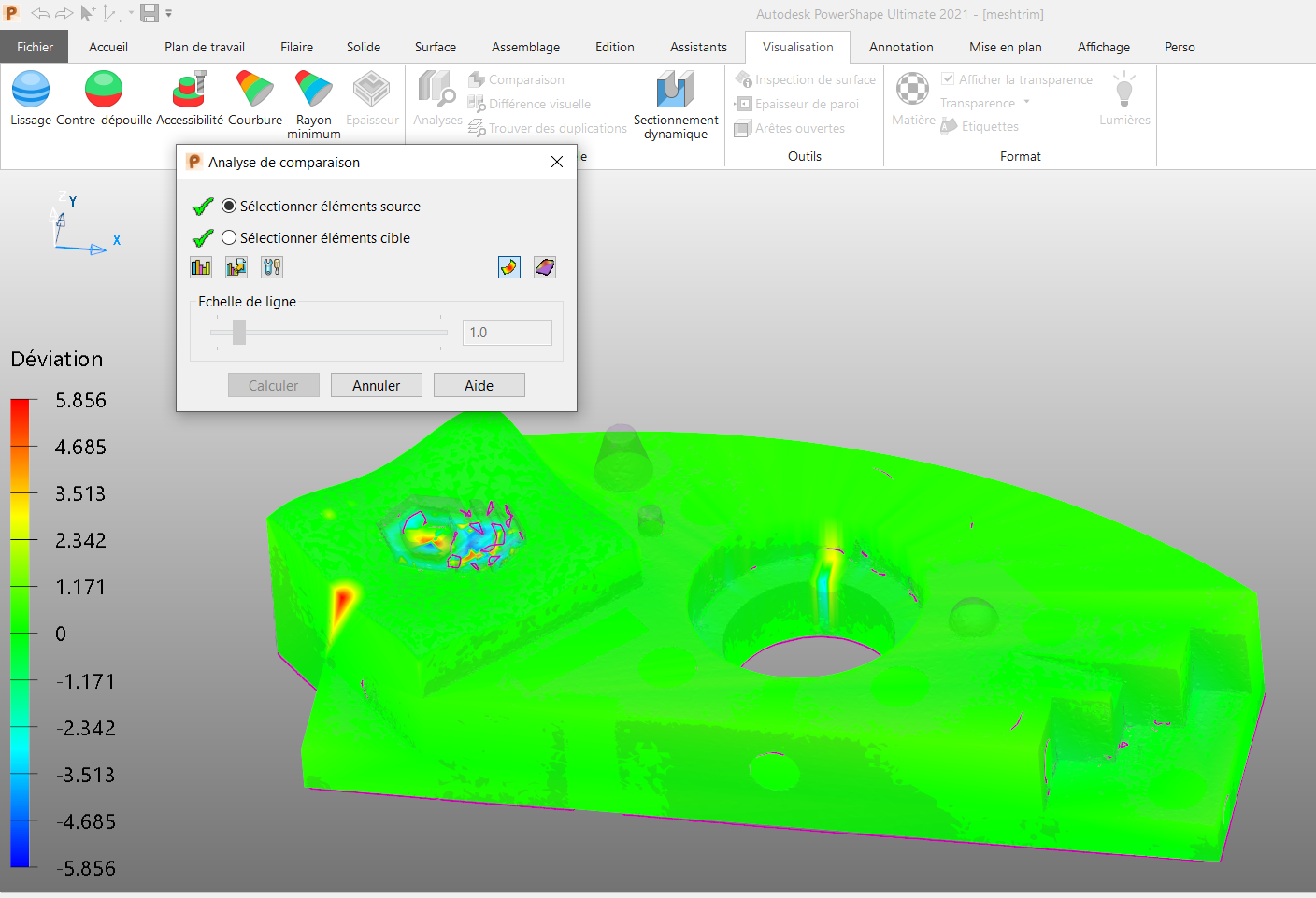This screenshot has width=1316, height=898.
Task: Open the Fichier menu
Action: coord(35,47)
